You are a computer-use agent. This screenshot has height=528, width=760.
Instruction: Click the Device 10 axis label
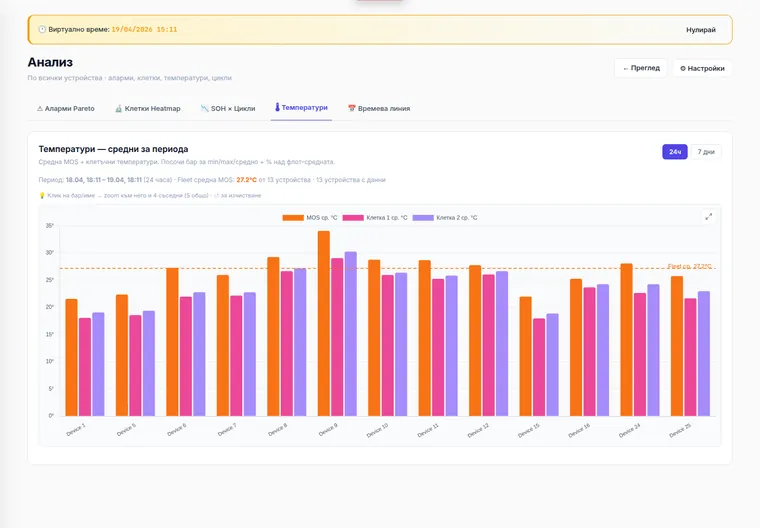click(x=377, y=430)
